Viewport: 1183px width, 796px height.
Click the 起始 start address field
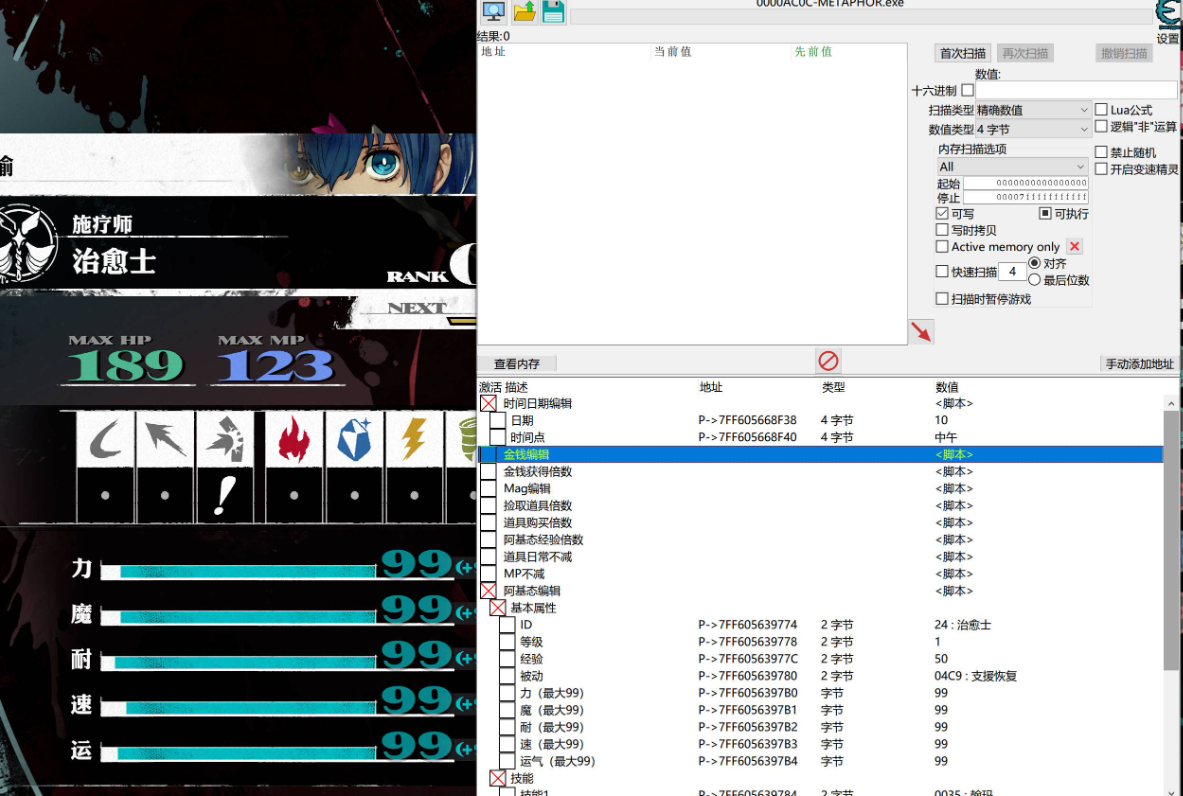(x=1025, y=183)
